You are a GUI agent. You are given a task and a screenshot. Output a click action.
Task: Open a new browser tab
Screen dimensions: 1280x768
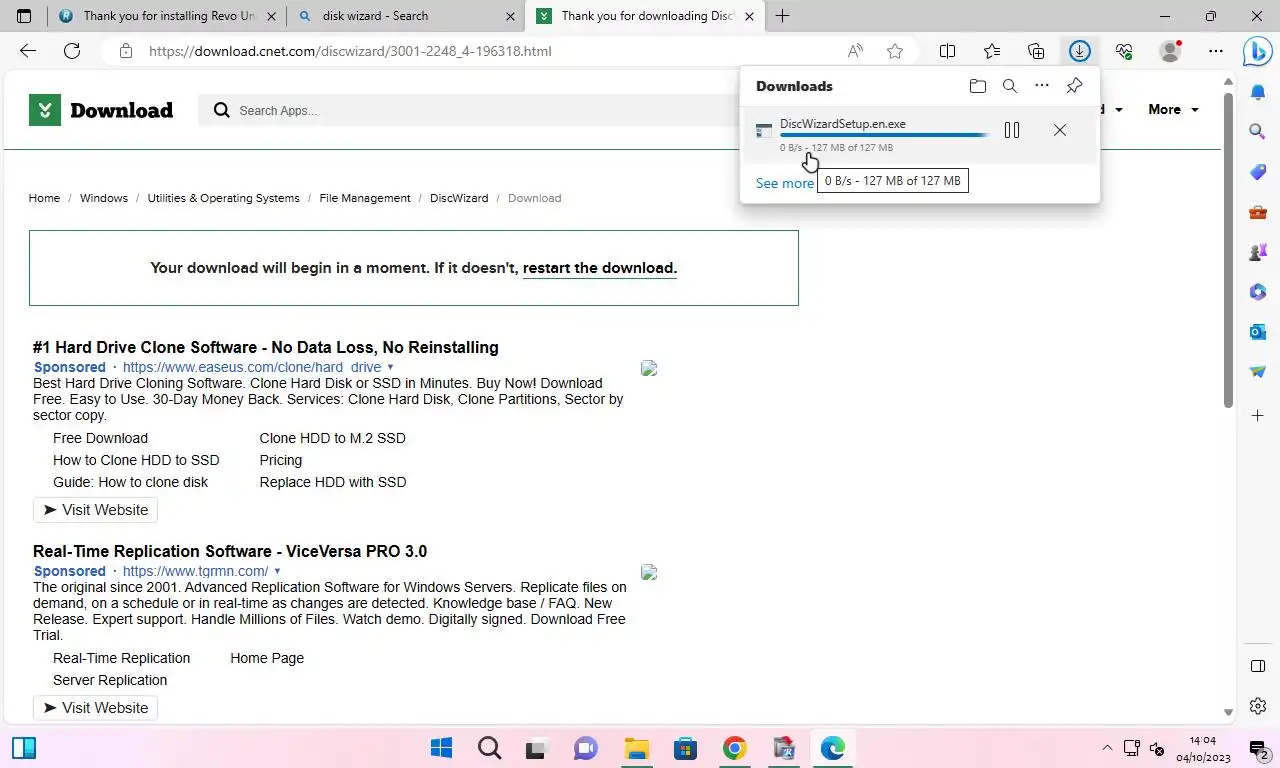(x=782, y=16)
